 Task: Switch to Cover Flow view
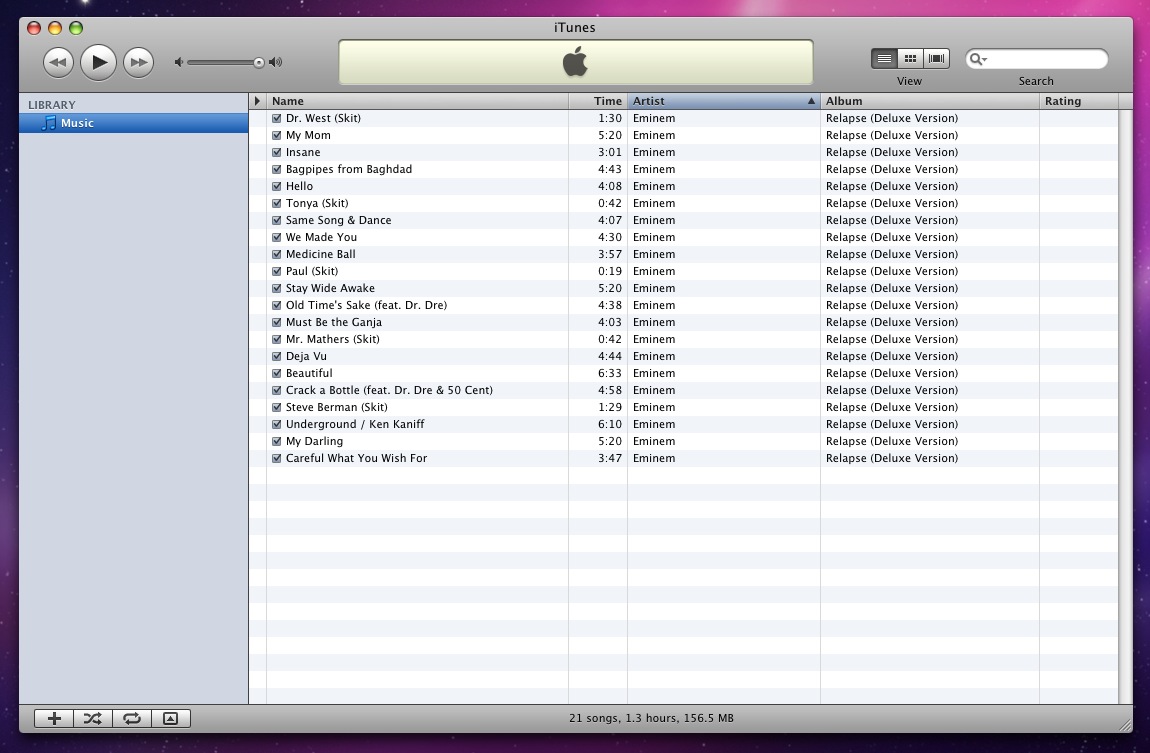[937, 59]
